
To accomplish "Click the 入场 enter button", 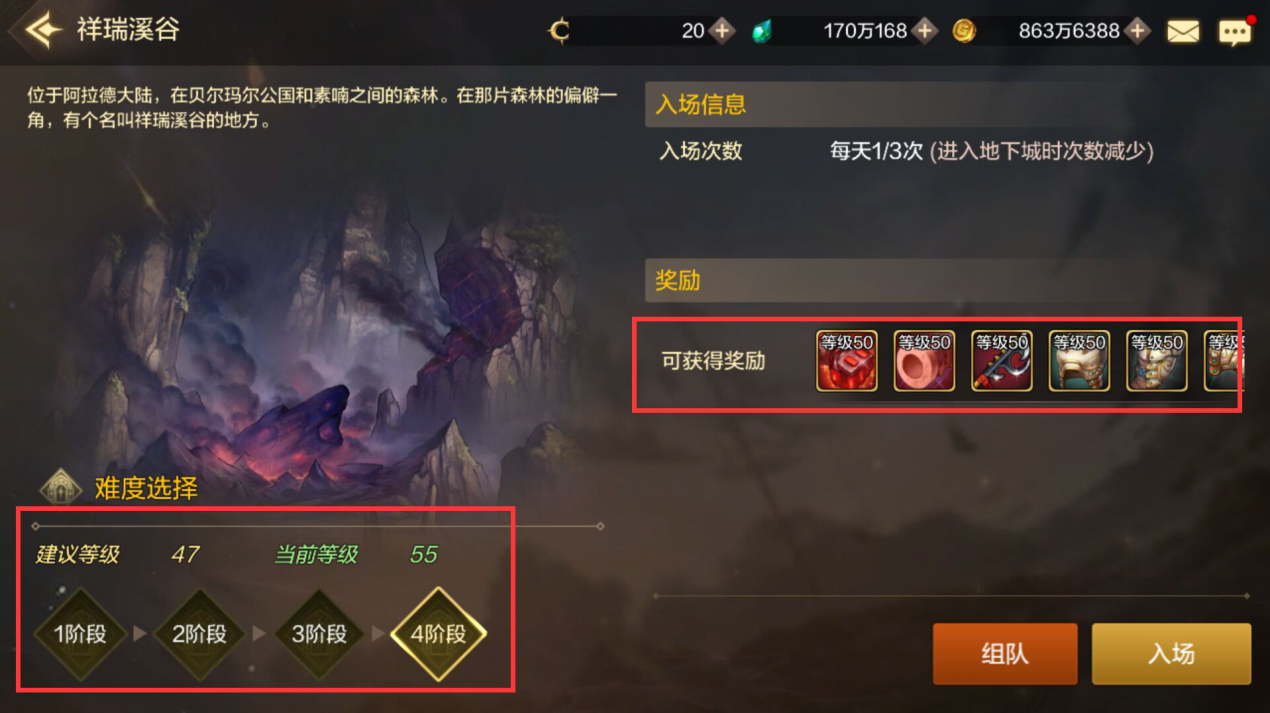I will [1171, 654].
